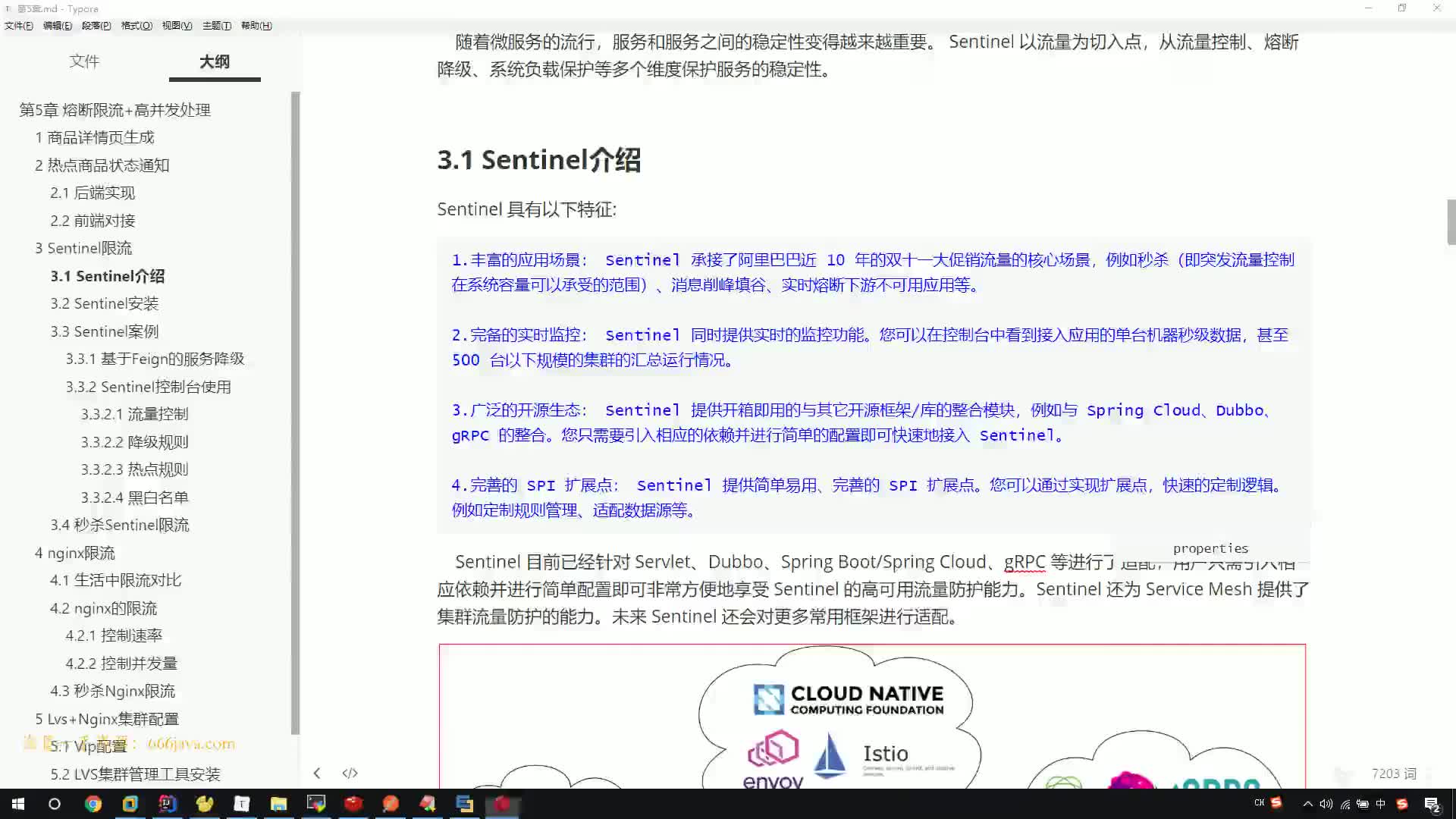Open outline item 3.2 Sentinel安装

pos(105,303)
